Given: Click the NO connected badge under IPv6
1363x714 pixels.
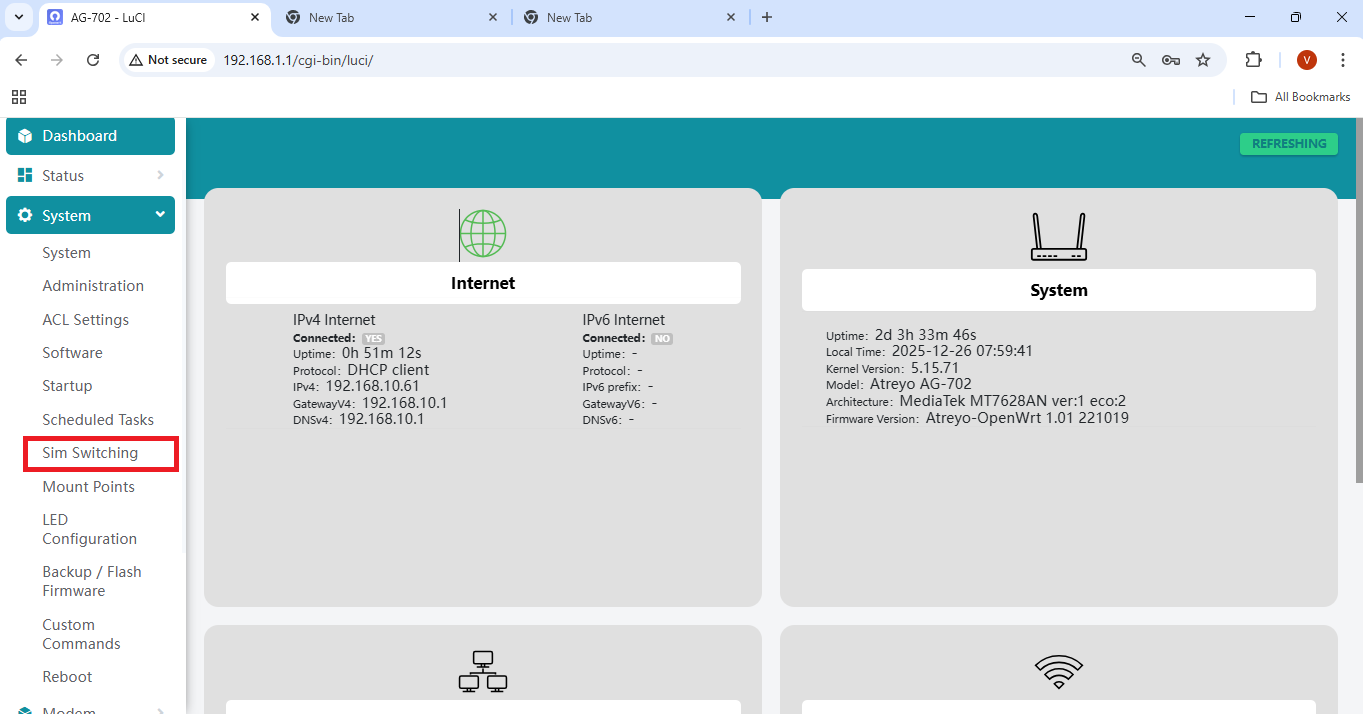Looking at the screenshot, I should coord(662,339).
